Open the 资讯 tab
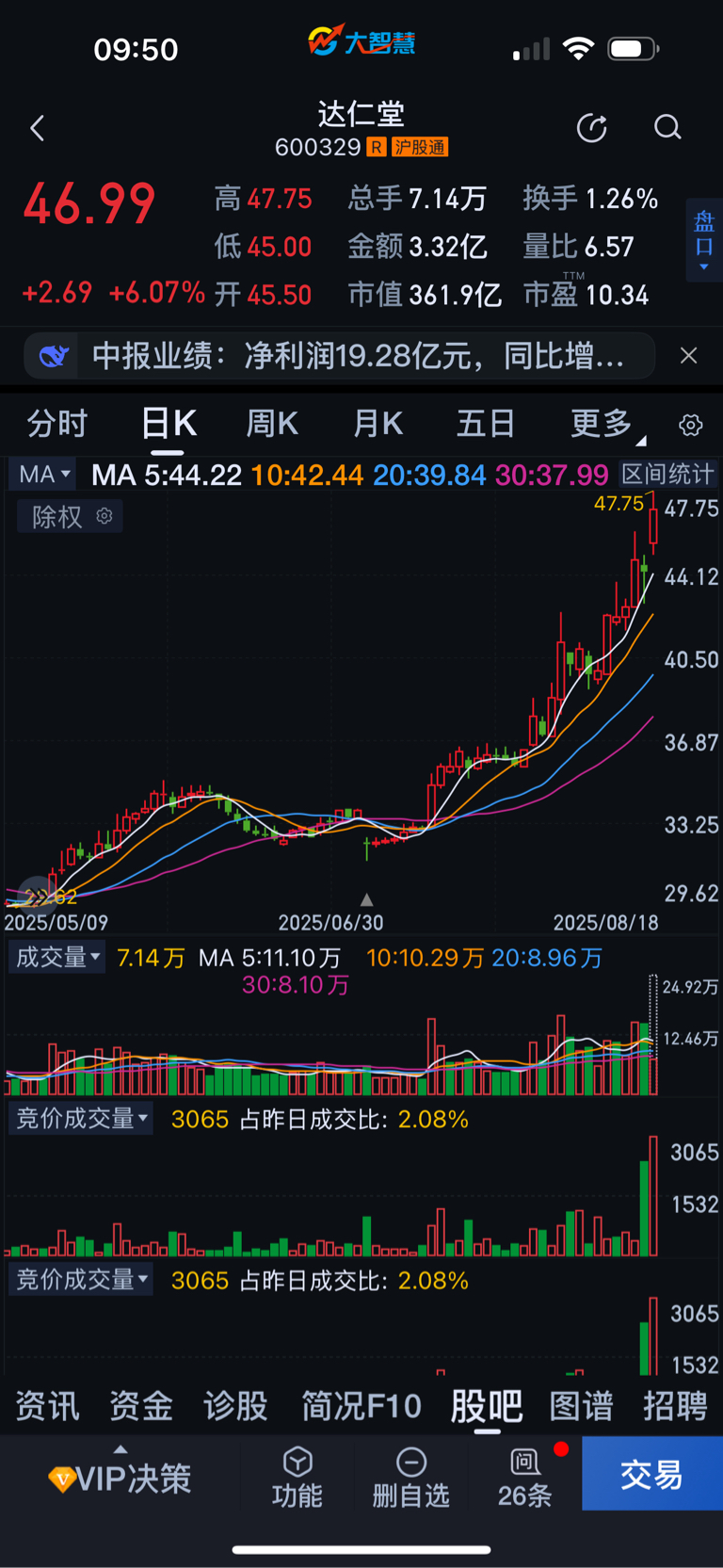The width and height of the screenshot is (723, 1568). [x=47, y=1405]
